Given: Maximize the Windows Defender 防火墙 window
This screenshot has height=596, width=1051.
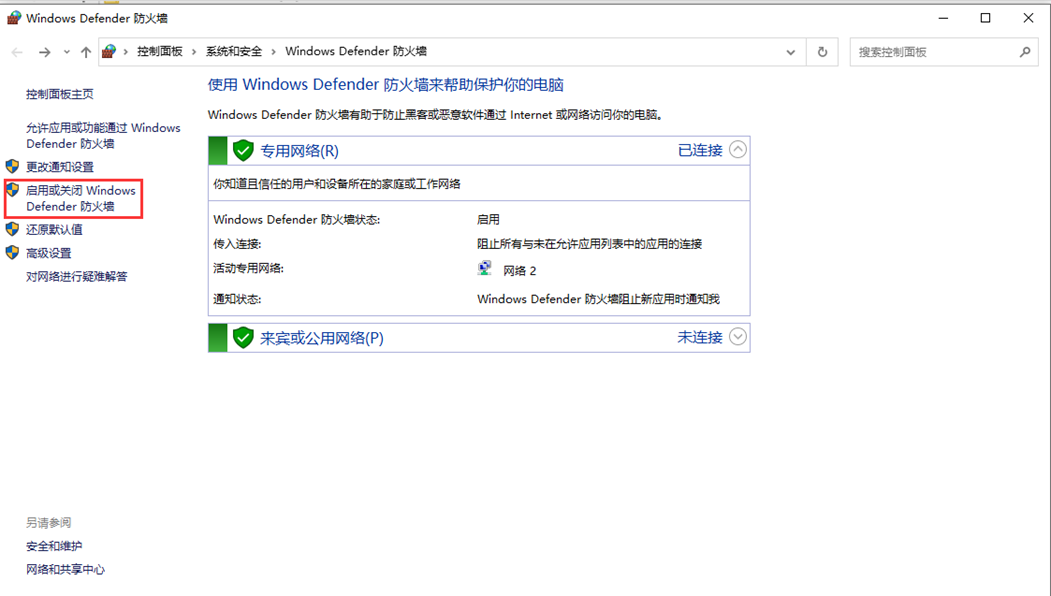Looking at the screenshot, I should point(985,18).
